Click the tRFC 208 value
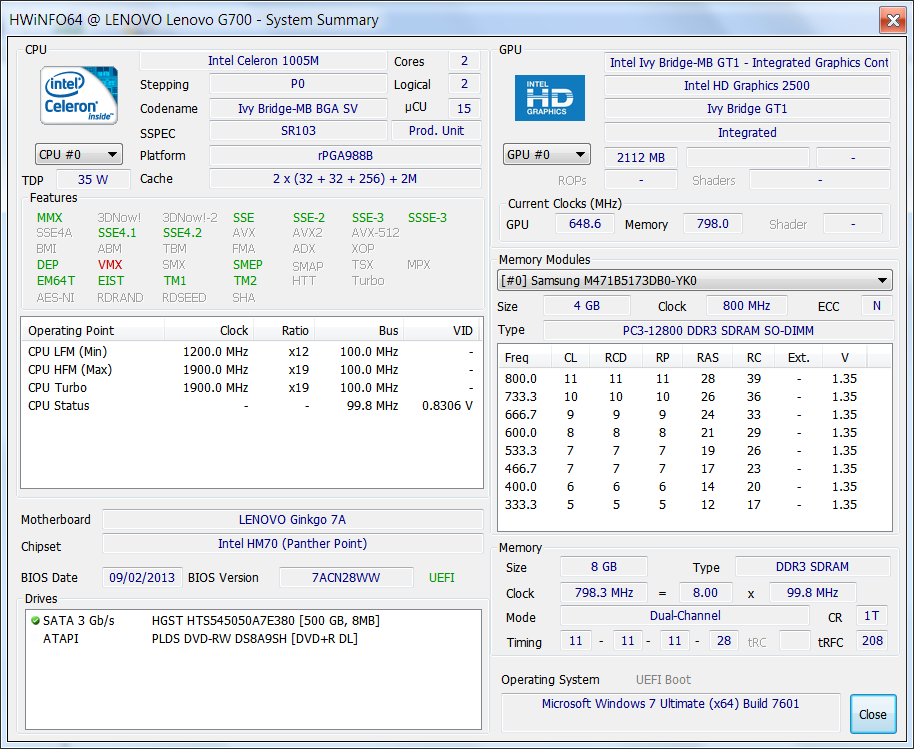914x749 pixels. 873,641
